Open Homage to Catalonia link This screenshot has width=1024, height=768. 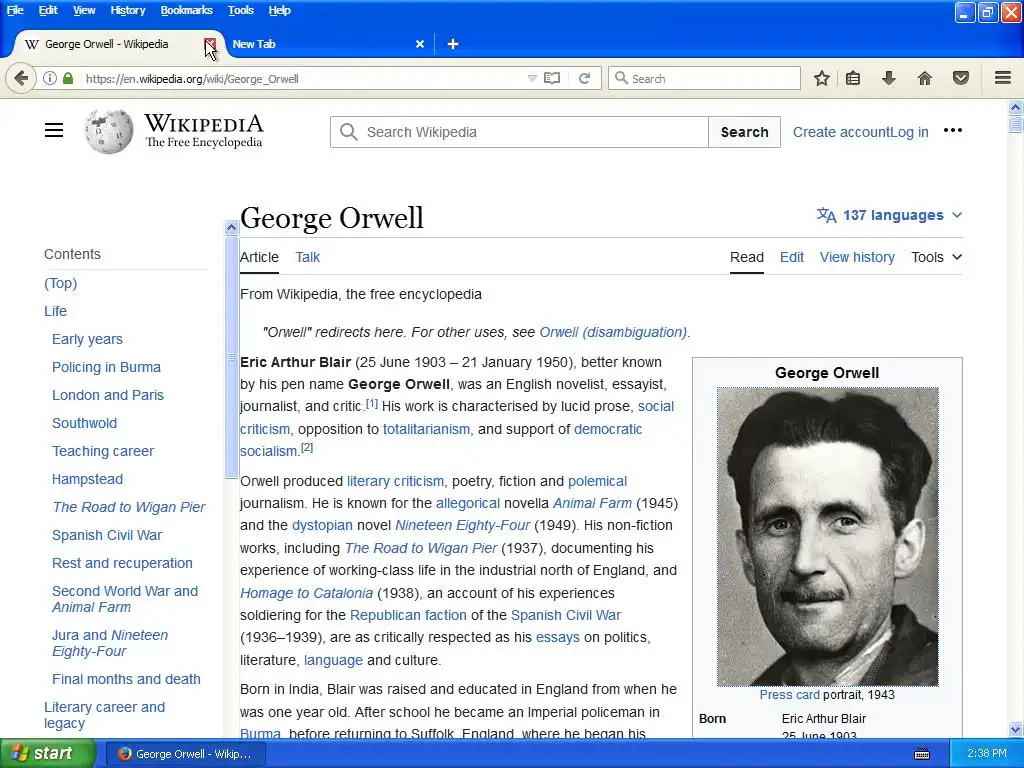(306, 593)
